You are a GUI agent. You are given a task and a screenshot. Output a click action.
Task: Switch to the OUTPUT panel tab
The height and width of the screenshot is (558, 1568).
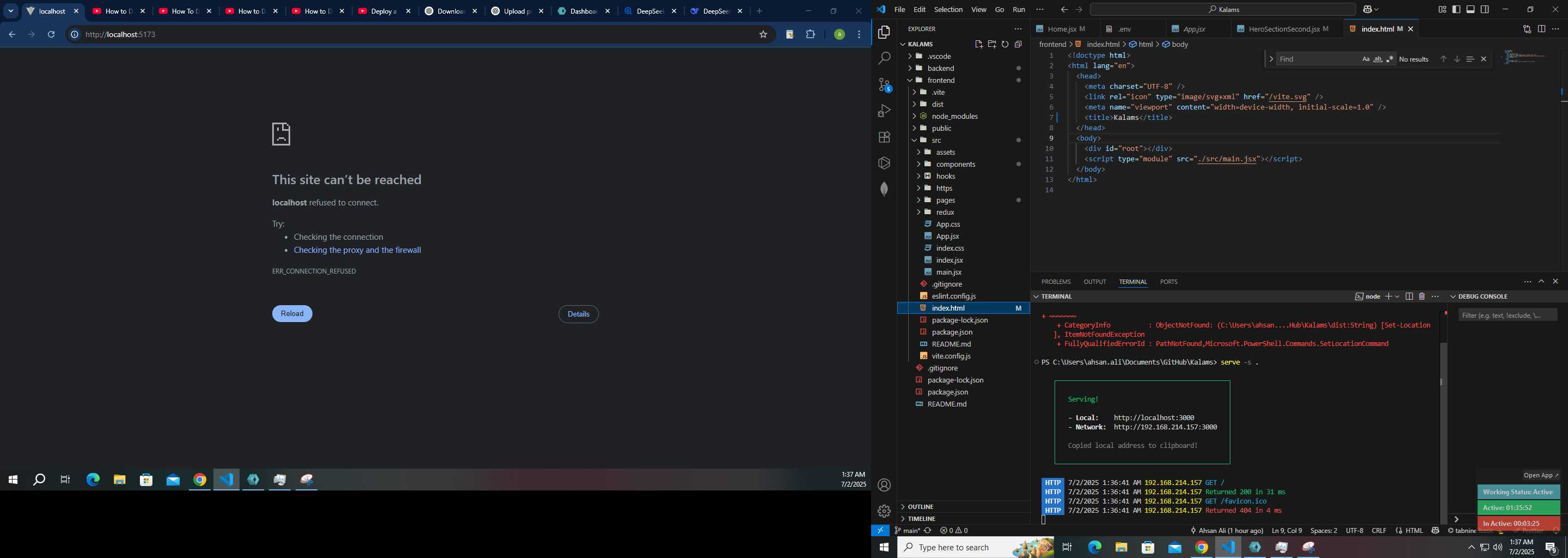[1094, 282]
